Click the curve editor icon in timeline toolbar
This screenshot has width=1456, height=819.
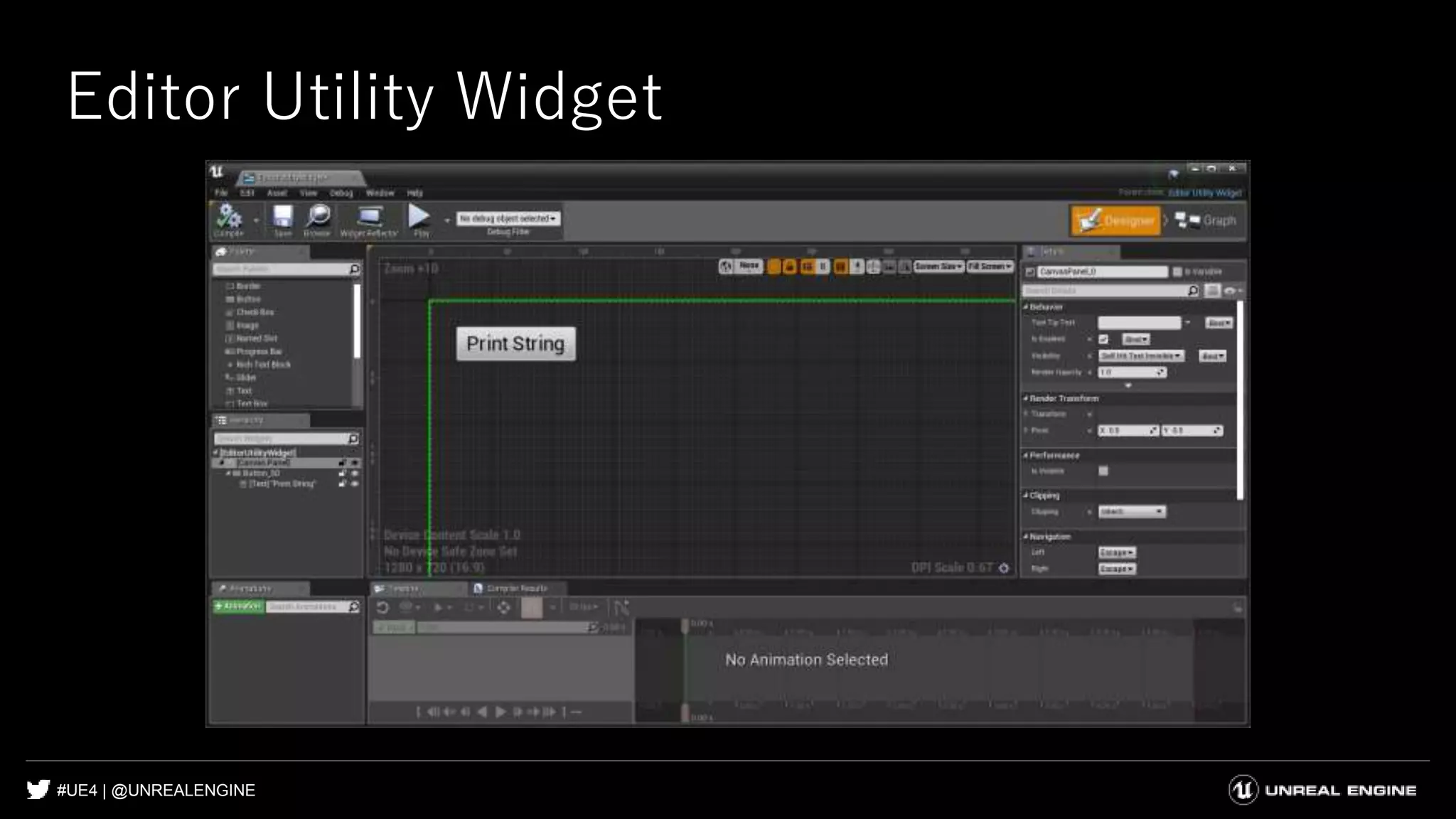[x=621, y=608]
